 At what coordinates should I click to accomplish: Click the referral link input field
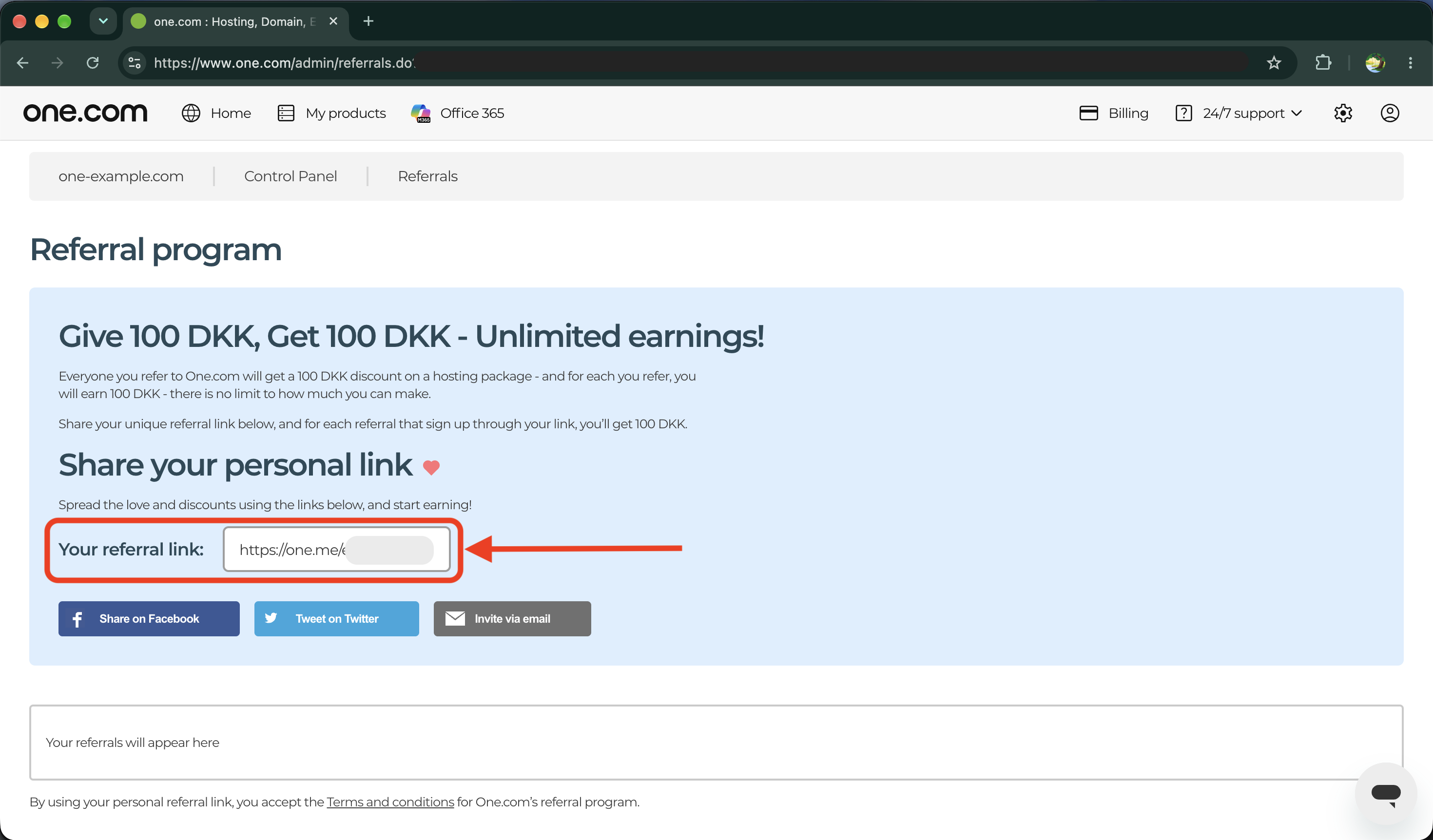coord(337,549)
